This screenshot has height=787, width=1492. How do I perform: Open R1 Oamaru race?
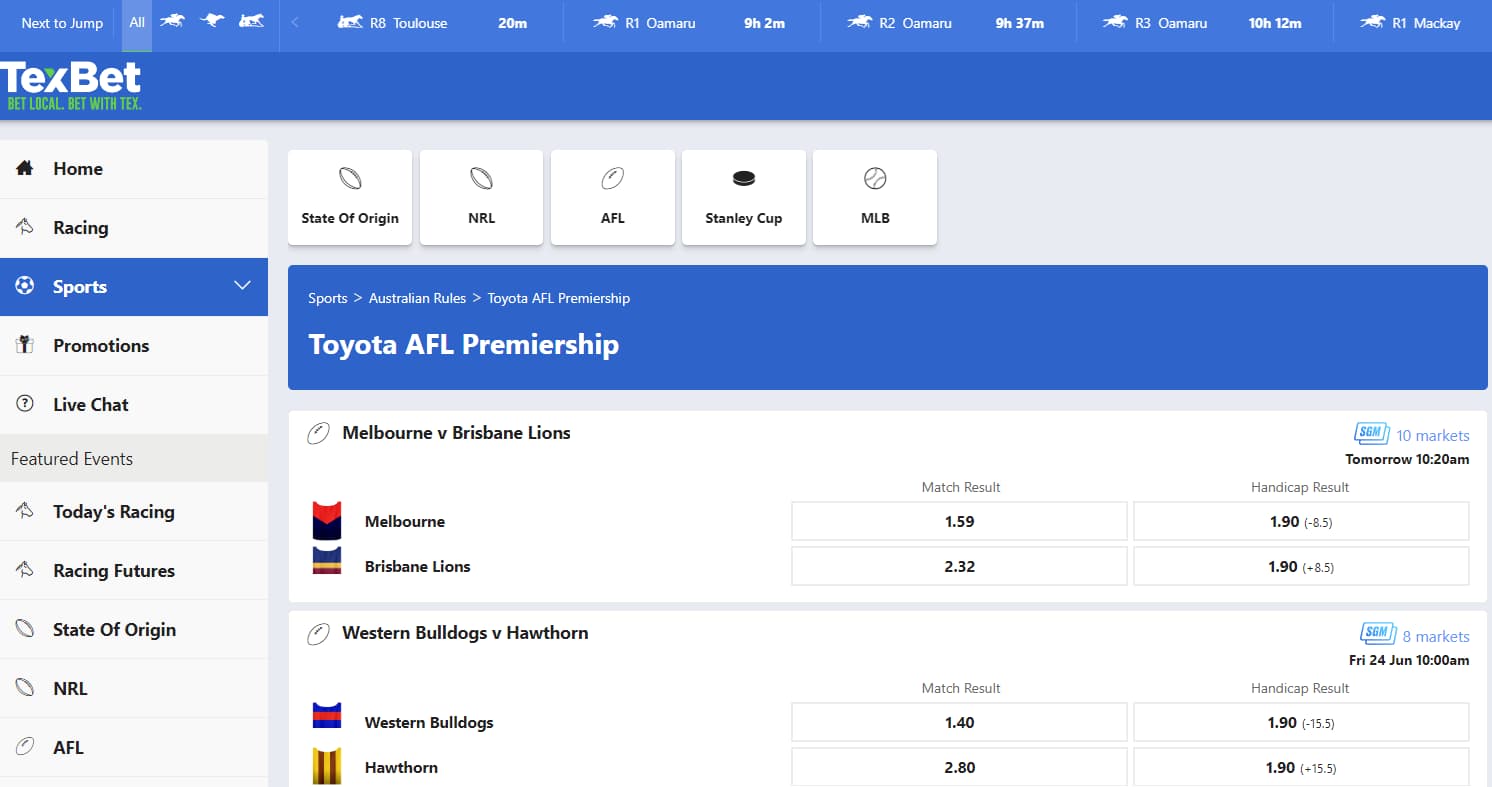[x=691, y=23]
